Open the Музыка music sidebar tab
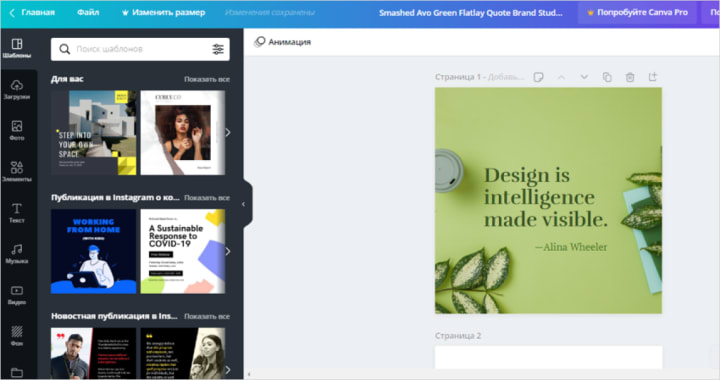This screenshot has width=720, height=380. 17,254
